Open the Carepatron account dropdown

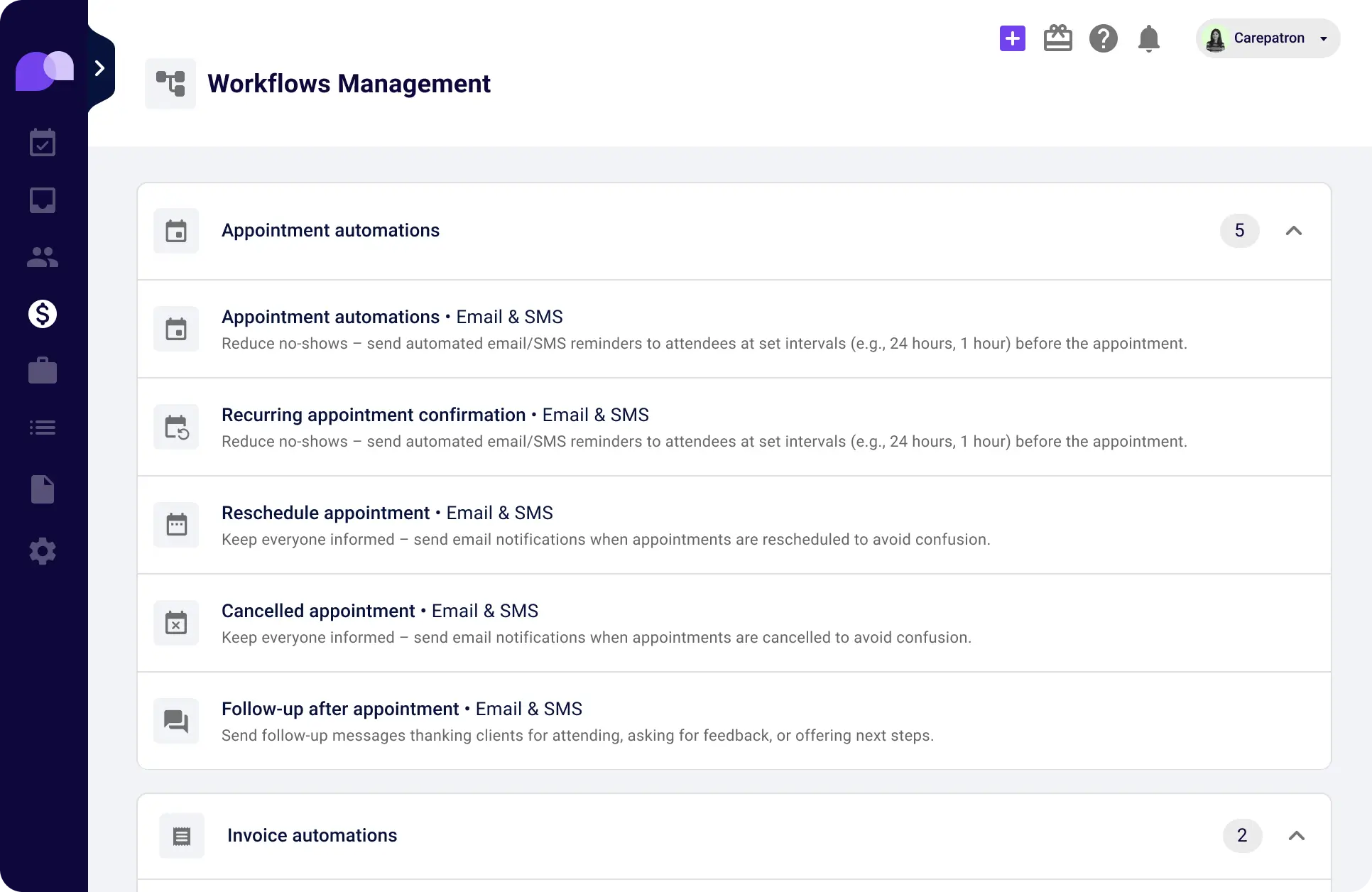(1268, 38)
